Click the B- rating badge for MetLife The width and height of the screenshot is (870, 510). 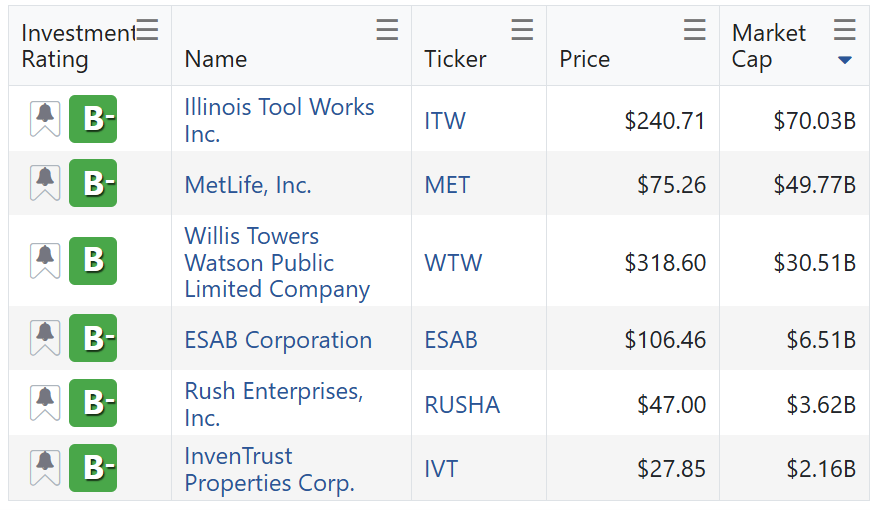[93, 183]
